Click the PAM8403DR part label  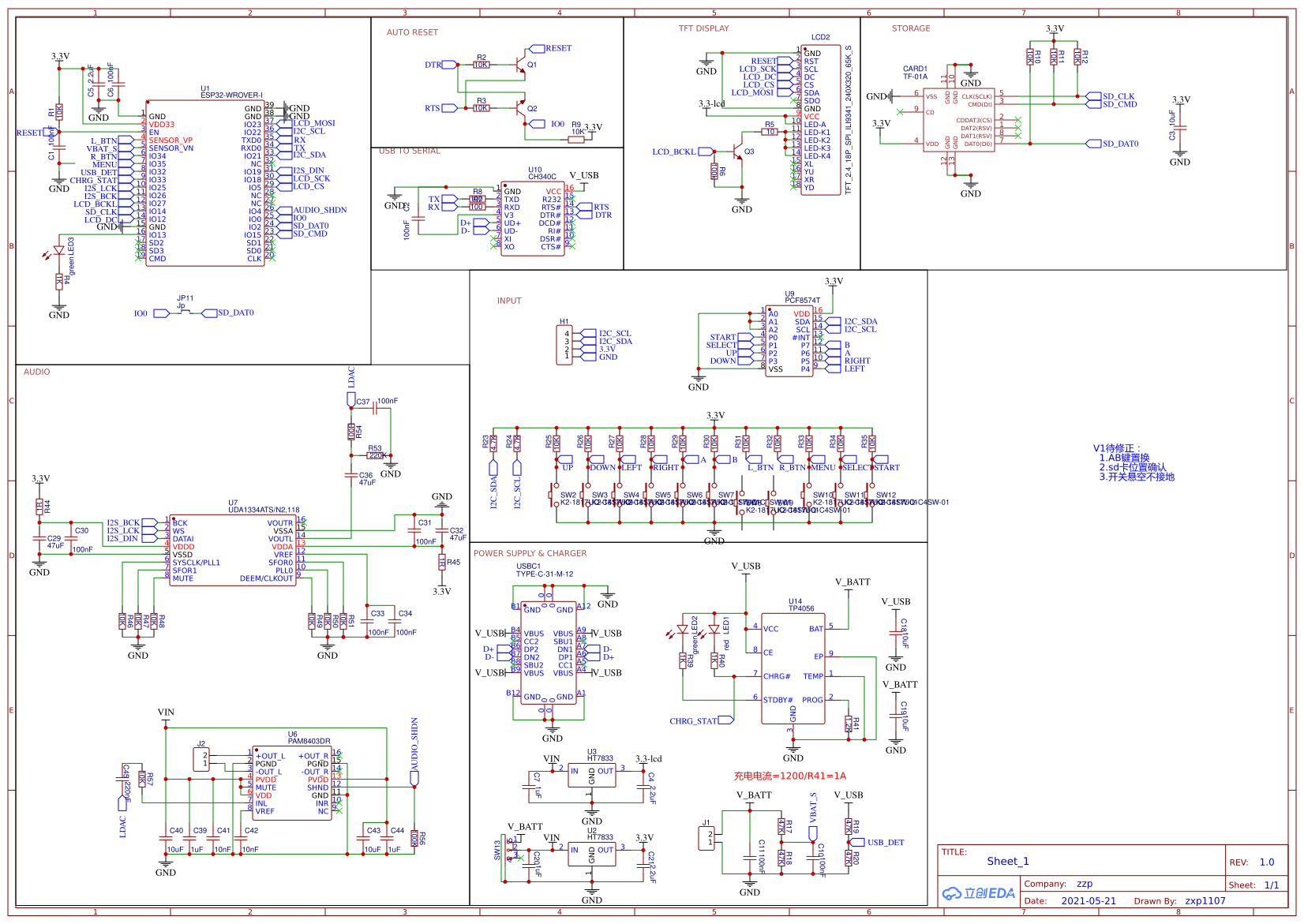click(309, 741)
